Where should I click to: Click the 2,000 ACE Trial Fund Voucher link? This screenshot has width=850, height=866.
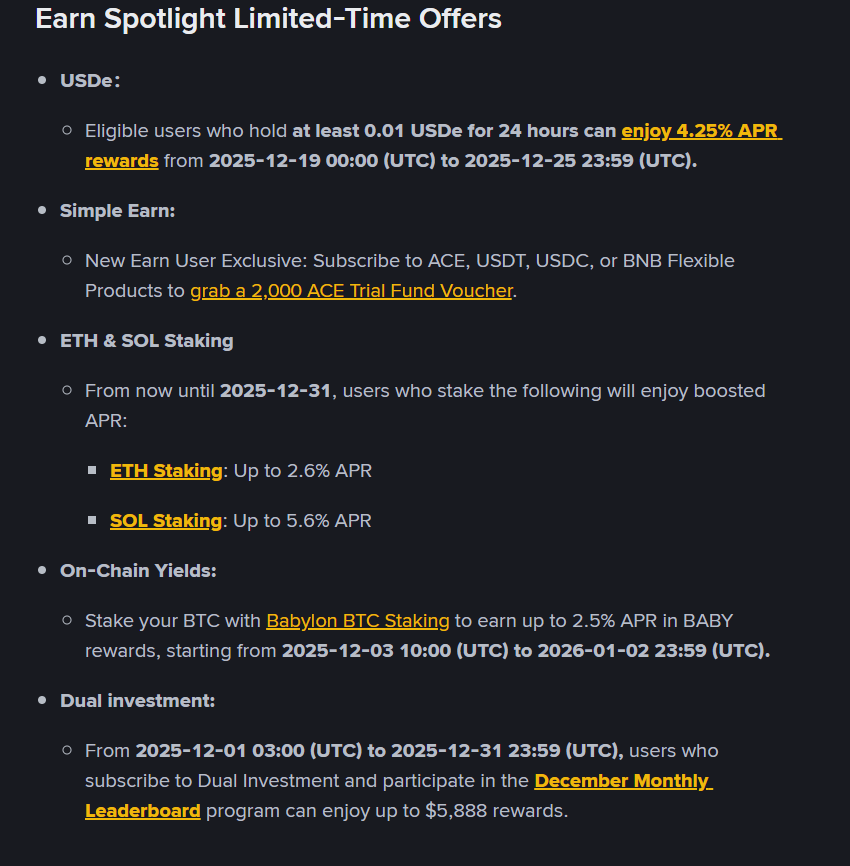pos(351,291)
